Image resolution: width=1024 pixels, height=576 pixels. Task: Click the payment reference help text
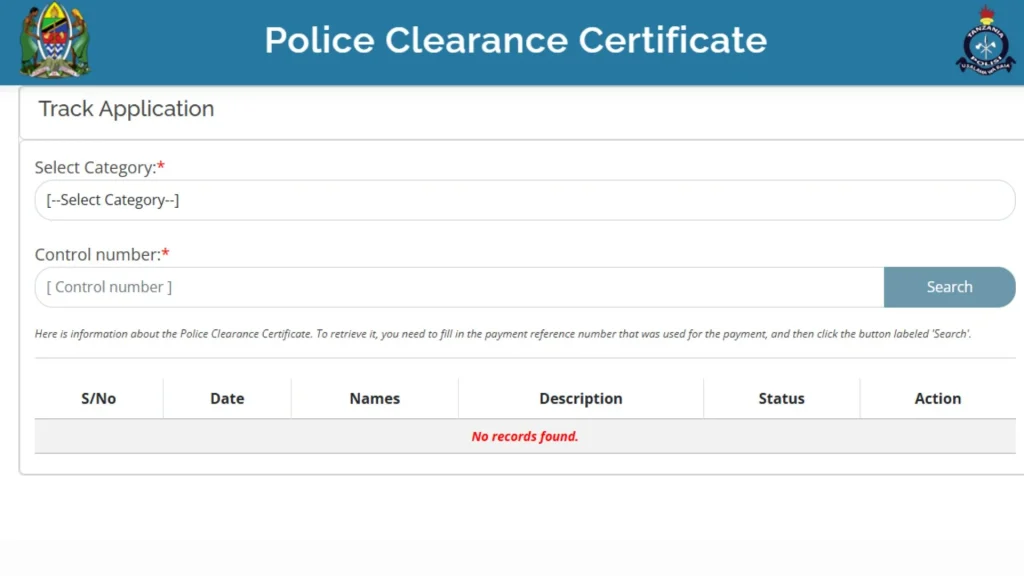click(x=502, y=334)
